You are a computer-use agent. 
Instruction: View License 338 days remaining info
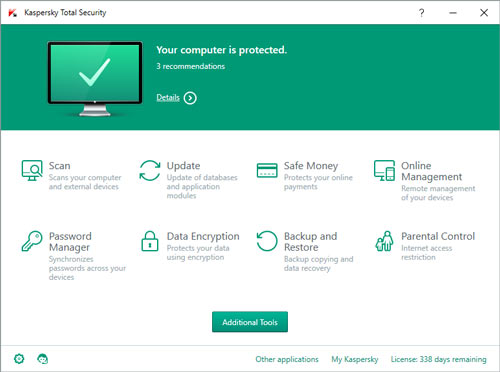click(439, 359)
